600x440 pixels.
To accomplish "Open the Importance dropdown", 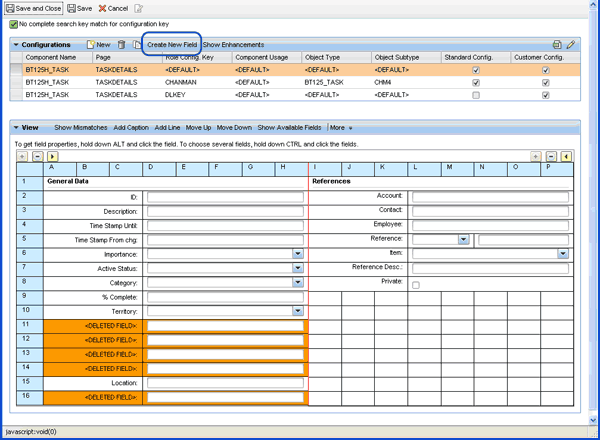I will tap(298, 254).
